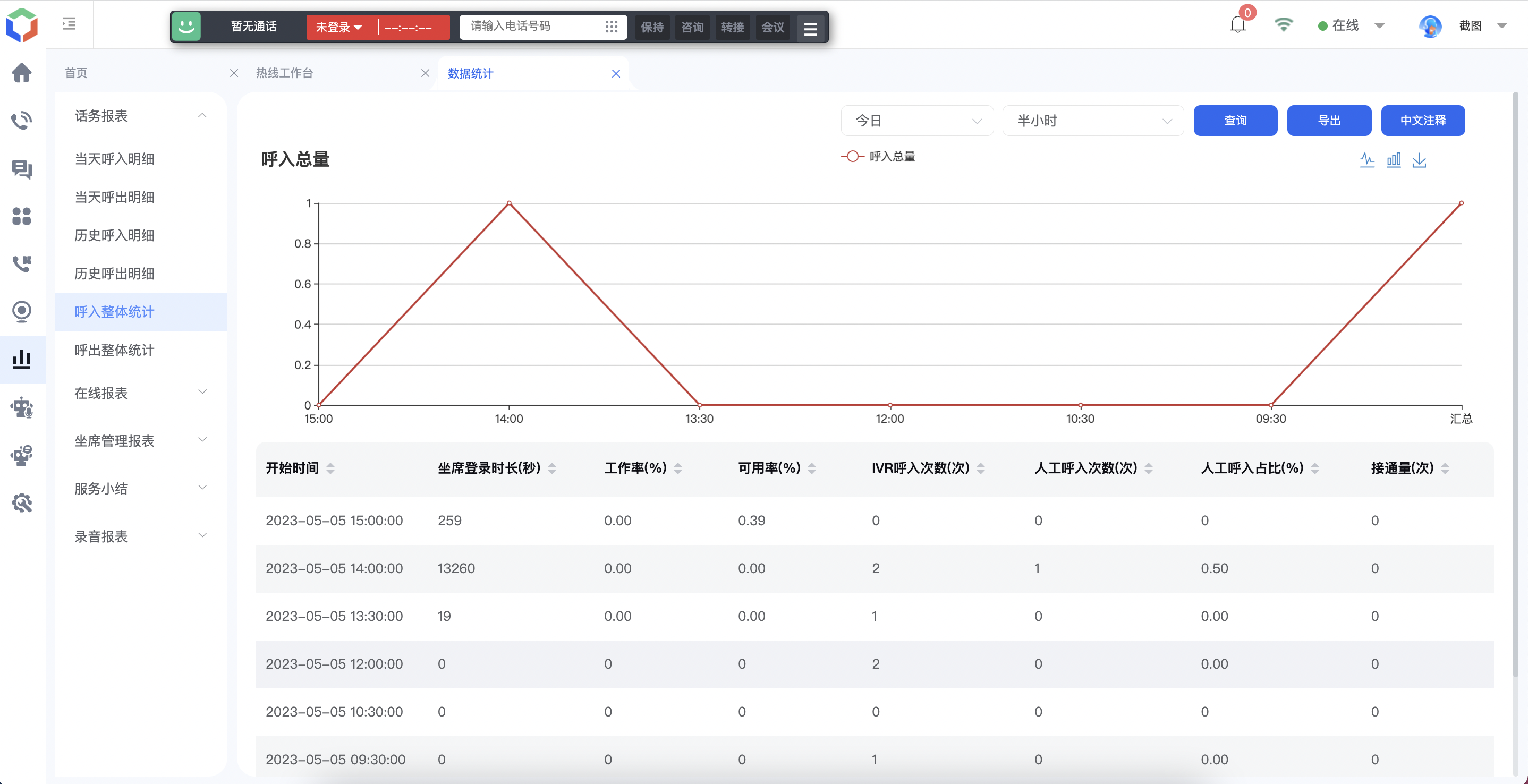Click the app logo icon

point(22,25)
